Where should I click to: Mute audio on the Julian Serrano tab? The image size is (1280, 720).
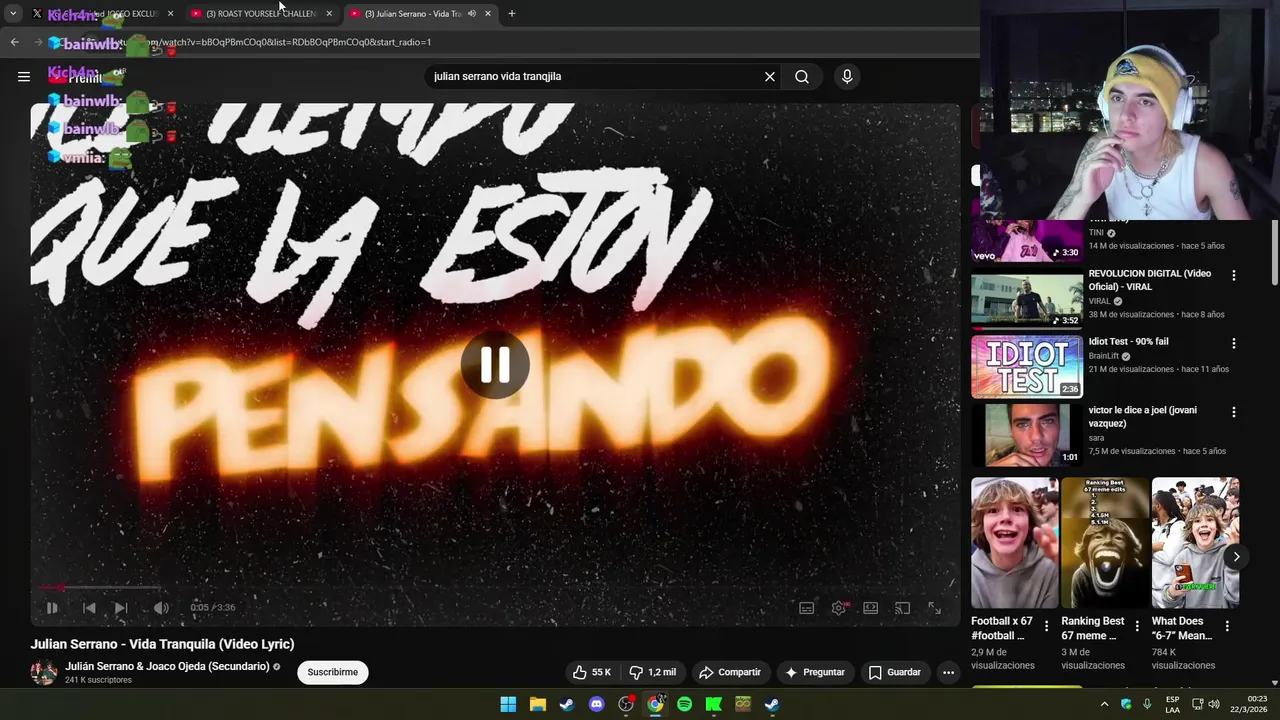471,13
